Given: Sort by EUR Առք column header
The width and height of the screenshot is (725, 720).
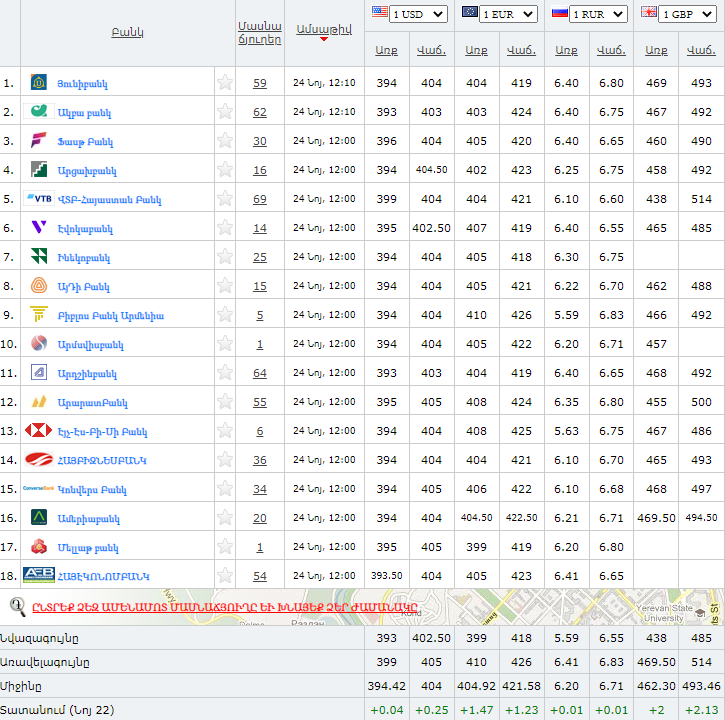Looking at the screenshot, I should tap(476, 50).
